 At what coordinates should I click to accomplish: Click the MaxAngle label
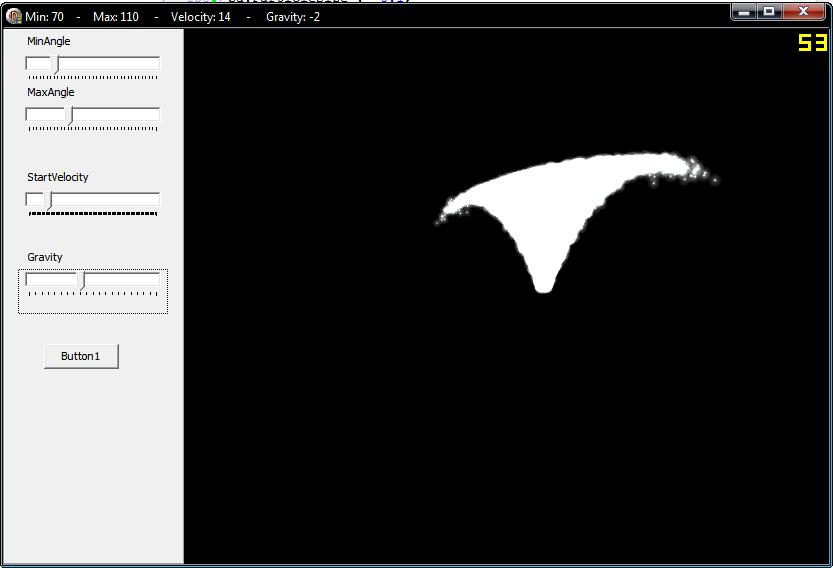51,93
